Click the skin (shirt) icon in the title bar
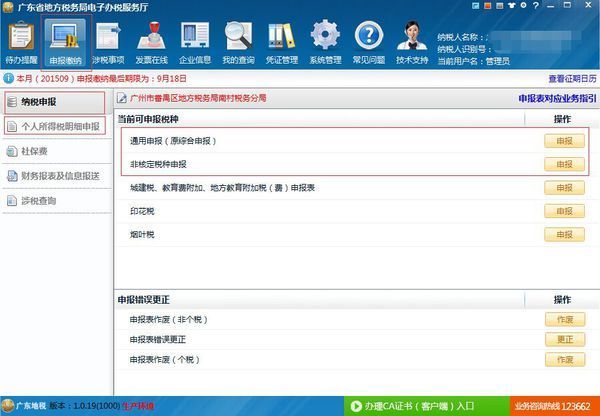Screen dimensions: 600x416 click(512, 6)
